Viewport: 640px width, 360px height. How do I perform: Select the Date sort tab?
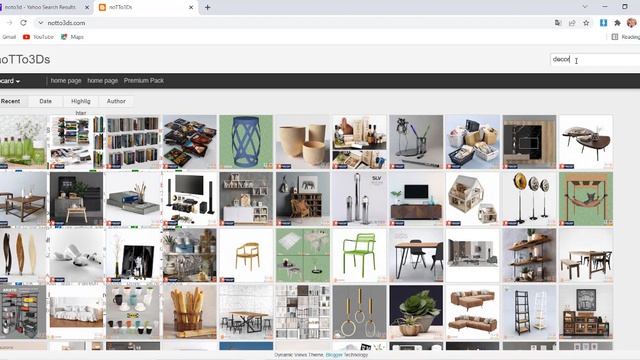45,101
